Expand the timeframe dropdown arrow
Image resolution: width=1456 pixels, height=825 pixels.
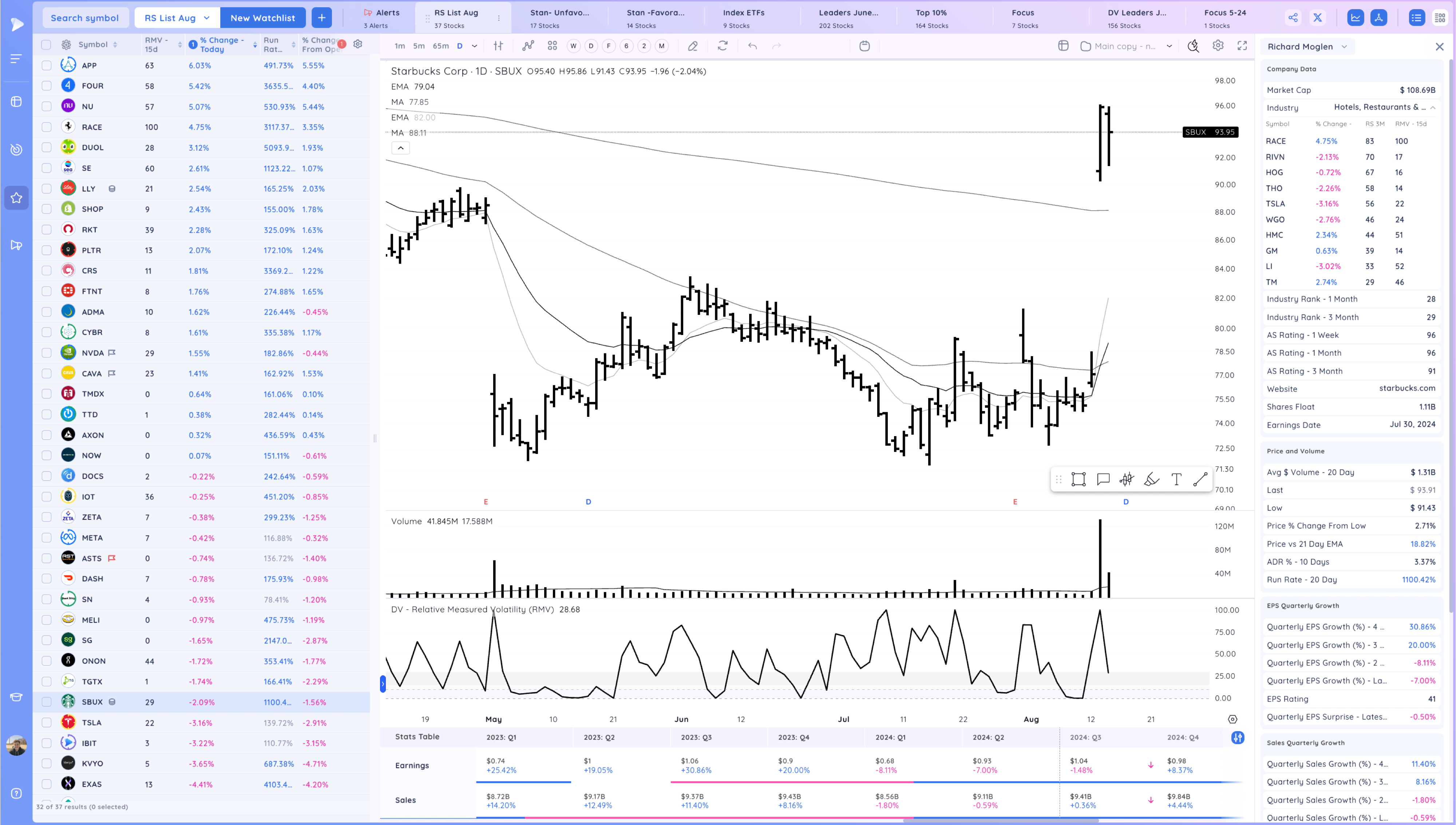point(475,46)
